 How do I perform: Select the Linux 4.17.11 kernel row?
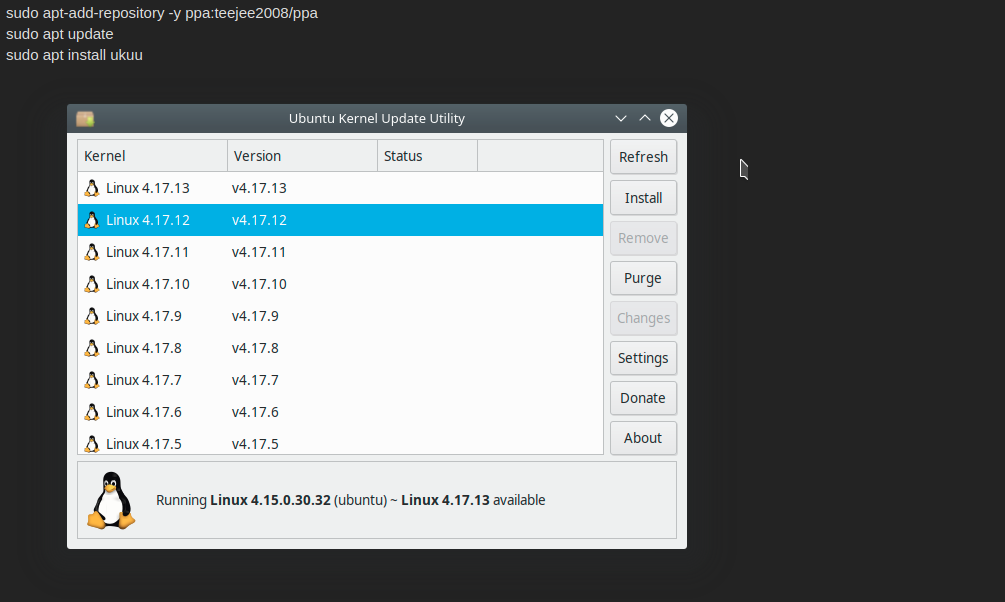coord(340,252)
